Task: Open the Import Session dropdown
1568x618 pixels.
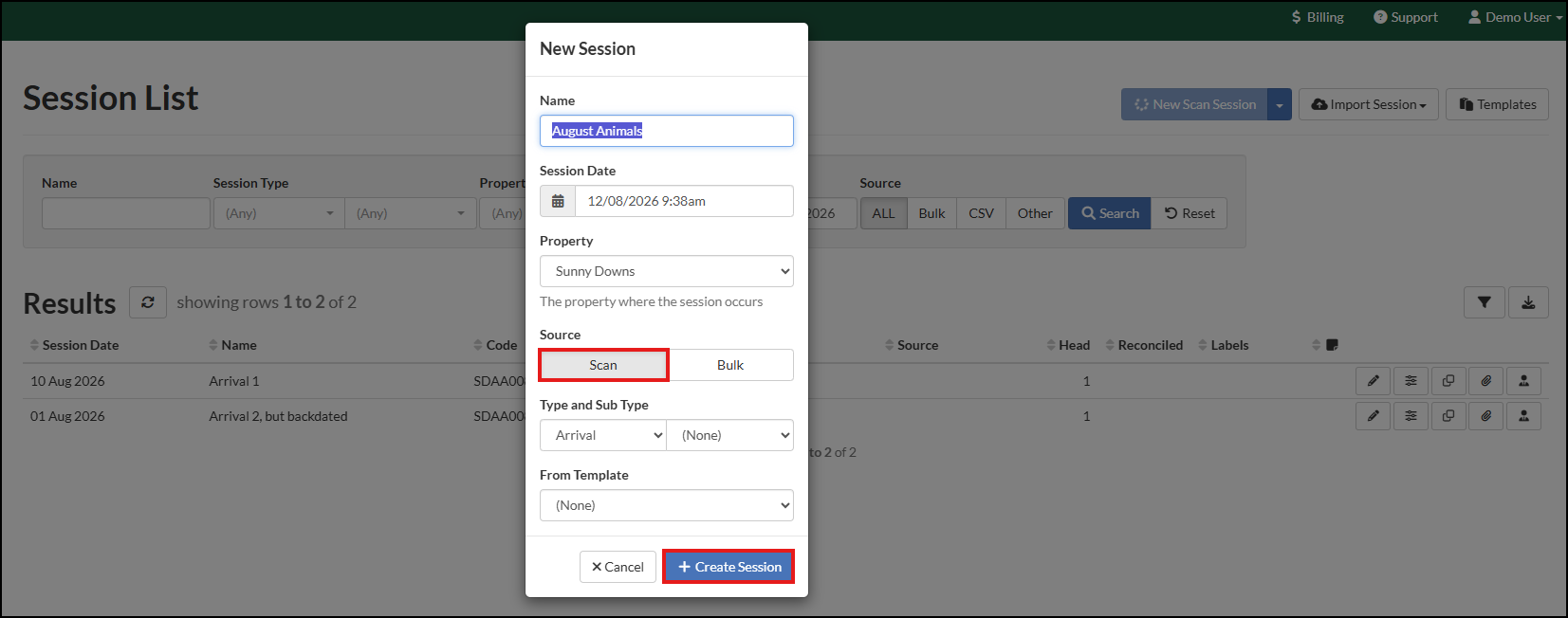Action: [x=1369, y=104]
